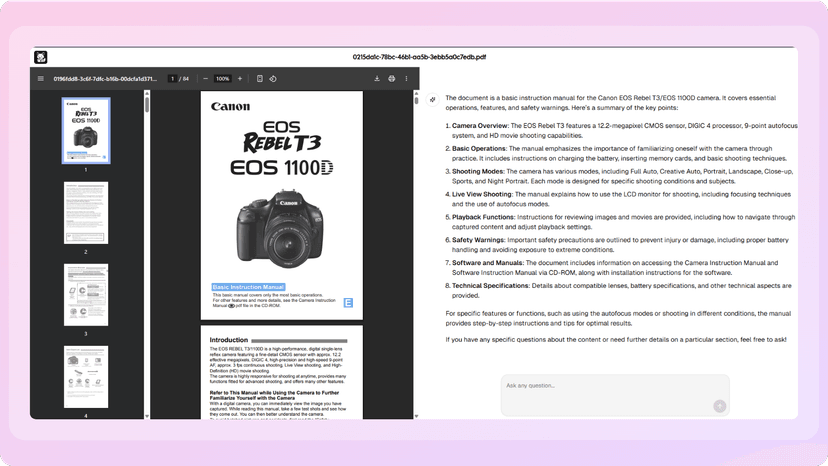
Task: Toggle the PDF sidebar hamburger menu
Action: [x=41, y=79]
